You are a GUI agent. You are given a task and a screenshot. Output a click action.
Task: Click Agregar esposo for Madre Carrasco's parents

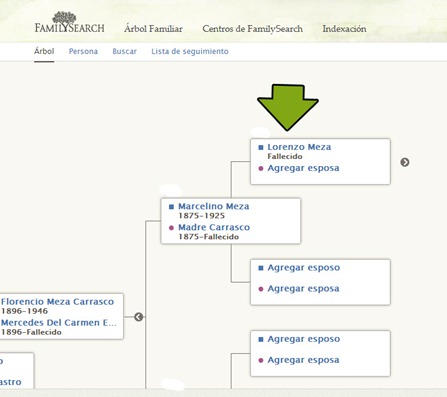point(304,268)
